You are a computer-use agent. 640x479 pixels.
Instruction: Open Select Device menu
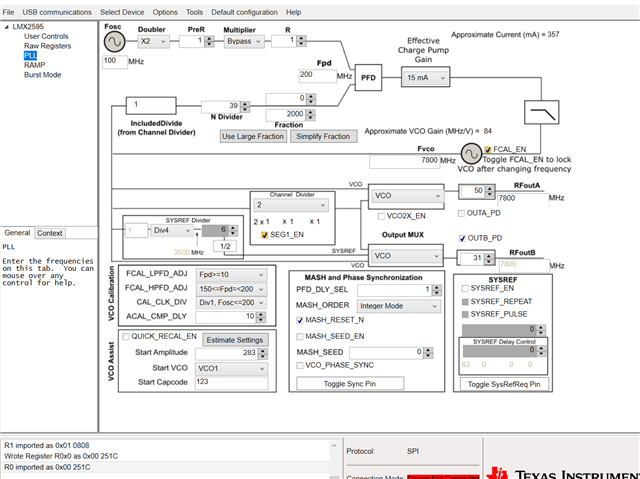[x=122, y=12]
